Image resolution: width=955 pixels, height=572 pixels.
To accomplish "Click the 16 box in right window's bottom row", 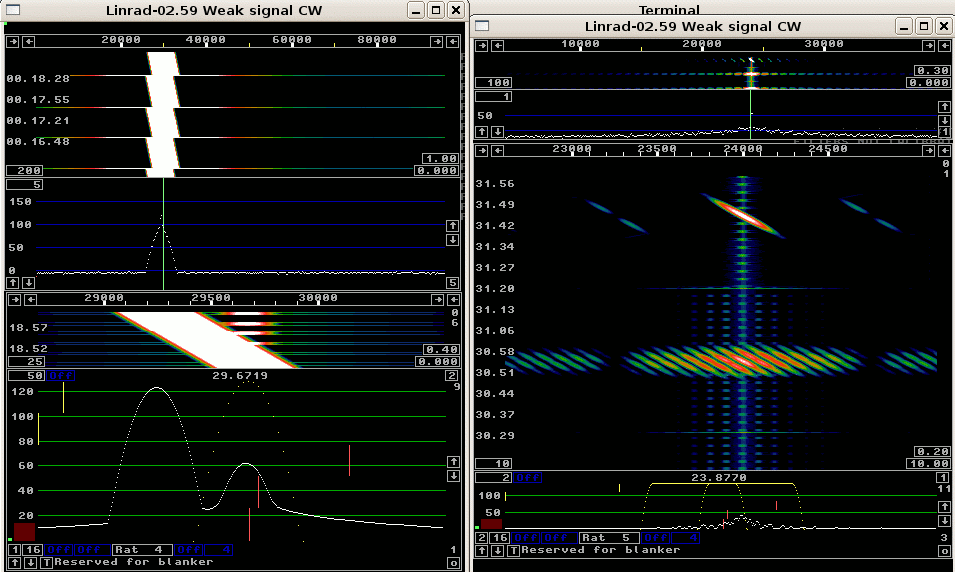I will pos(499,538).
